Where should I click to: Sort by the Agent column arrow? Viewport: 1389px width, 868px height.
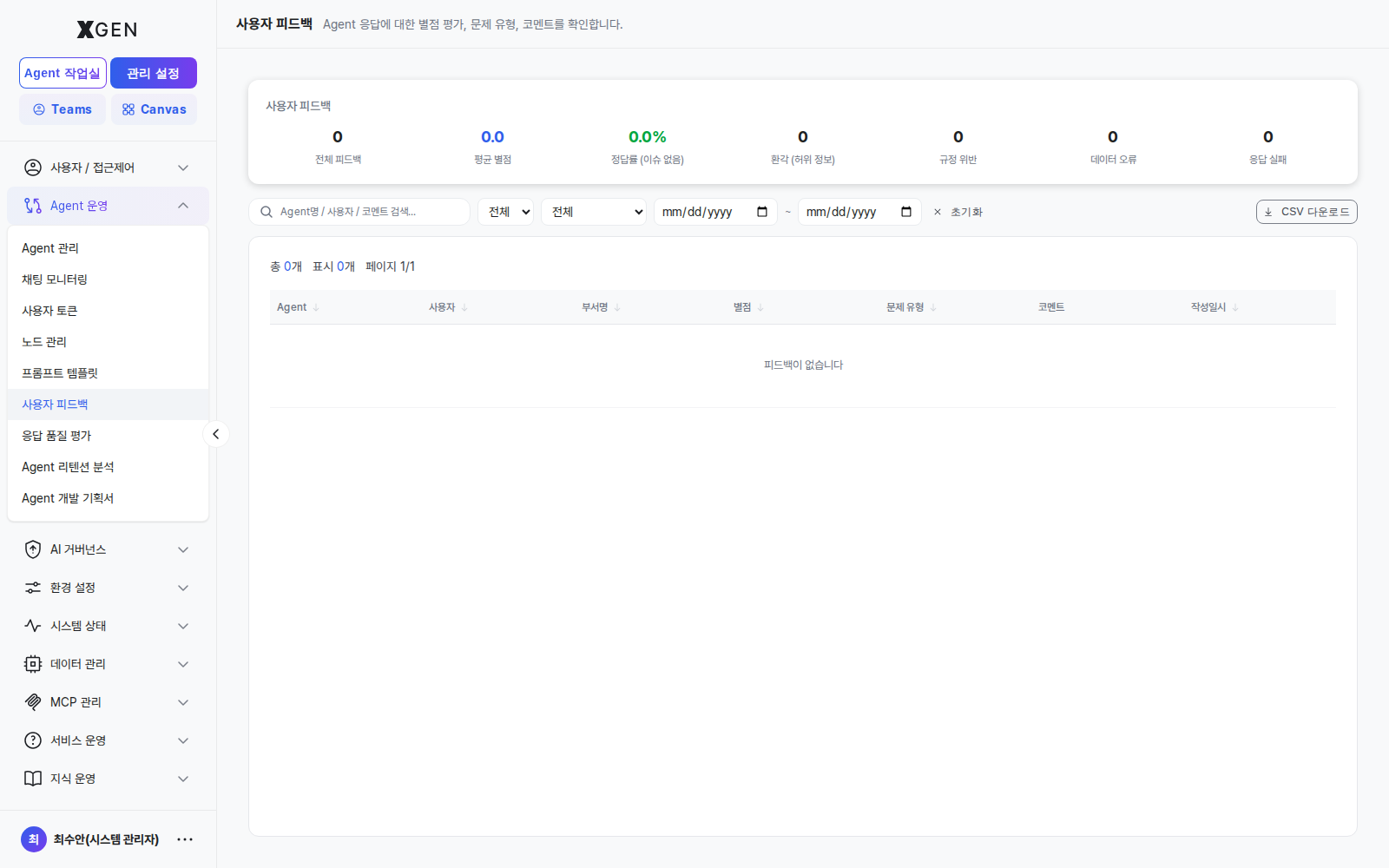point(316,307)
